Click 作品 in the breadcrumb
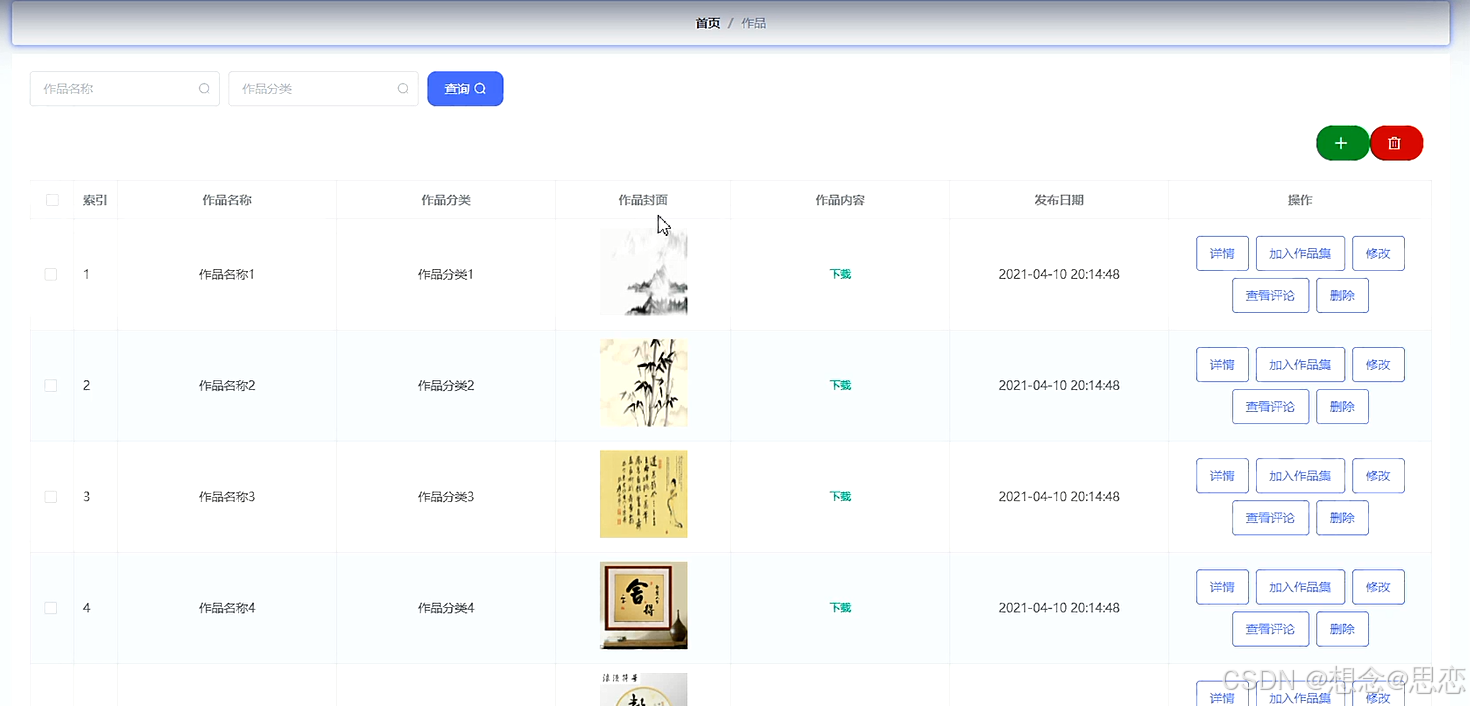Viewport: 1470px width, 706px height. tap(754, 23)
